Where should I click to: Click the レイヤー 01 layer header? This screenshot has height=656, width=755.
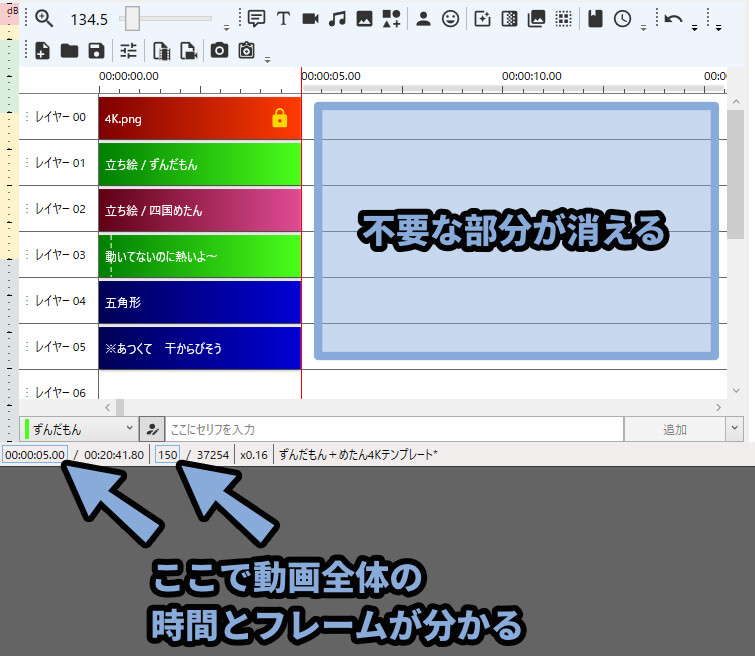click(59, 163)
